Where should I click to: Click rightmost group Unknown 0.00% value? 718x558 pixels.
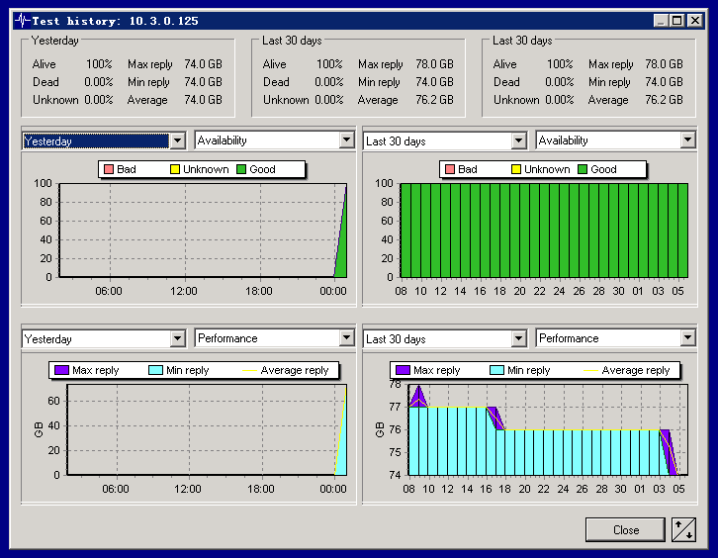(x=559, y=100)
